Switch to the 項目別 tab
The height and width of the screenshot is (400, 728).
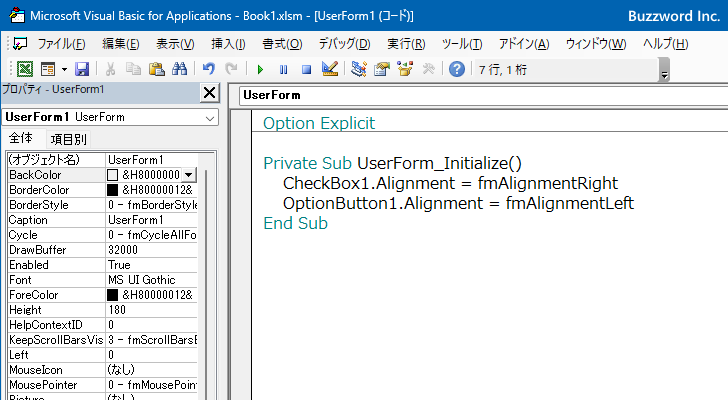[68, 139]
